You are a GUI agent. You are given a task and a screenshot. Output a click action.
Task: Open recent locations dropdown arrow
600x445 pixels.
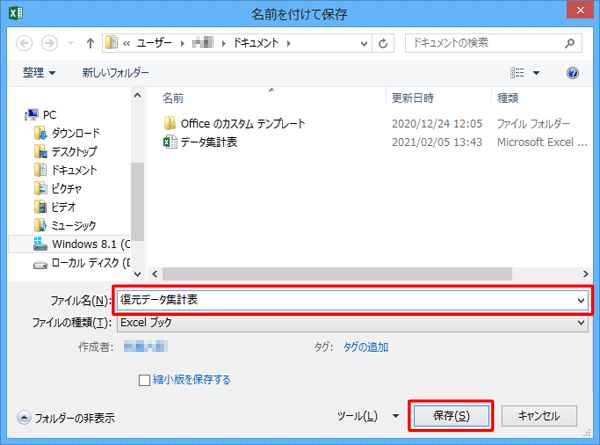(70, 43)
